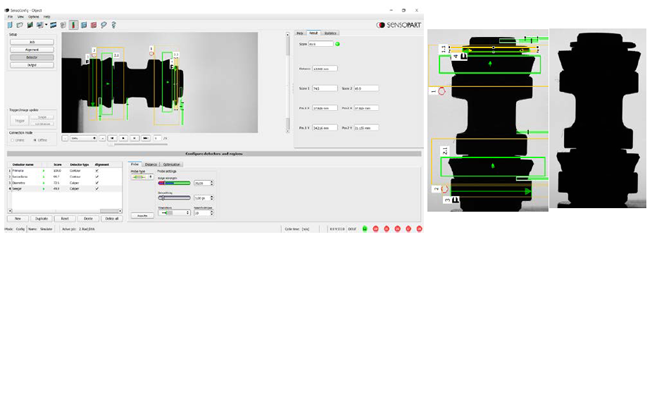Image resolution: width=650 pixels, height=400 pixels.
Task: Switch to the Result tab
Action: (313, 33)
